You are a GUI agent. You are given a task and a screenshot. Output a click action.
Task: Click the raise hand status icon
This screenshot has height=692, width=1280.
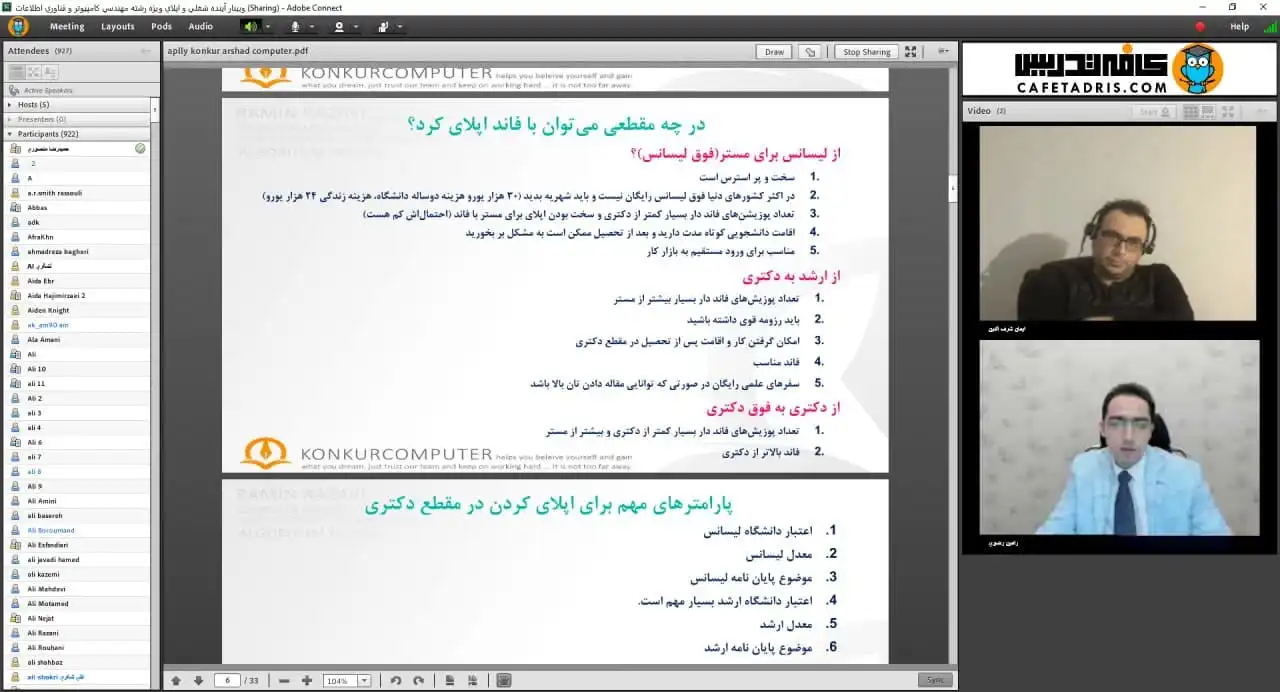tap(384, 26)
